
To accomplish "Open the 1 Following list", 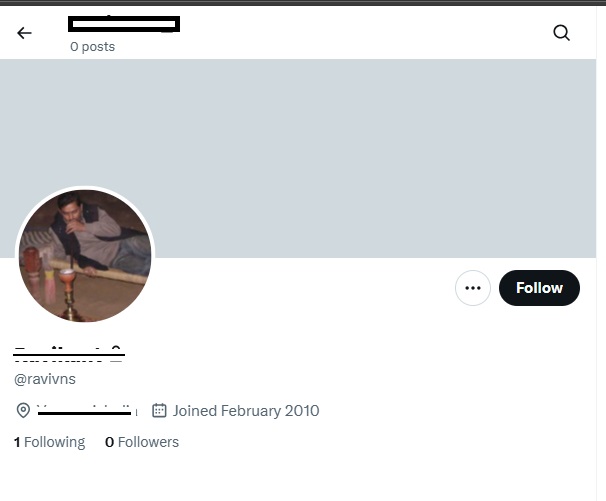I will [x=49, y=442].
